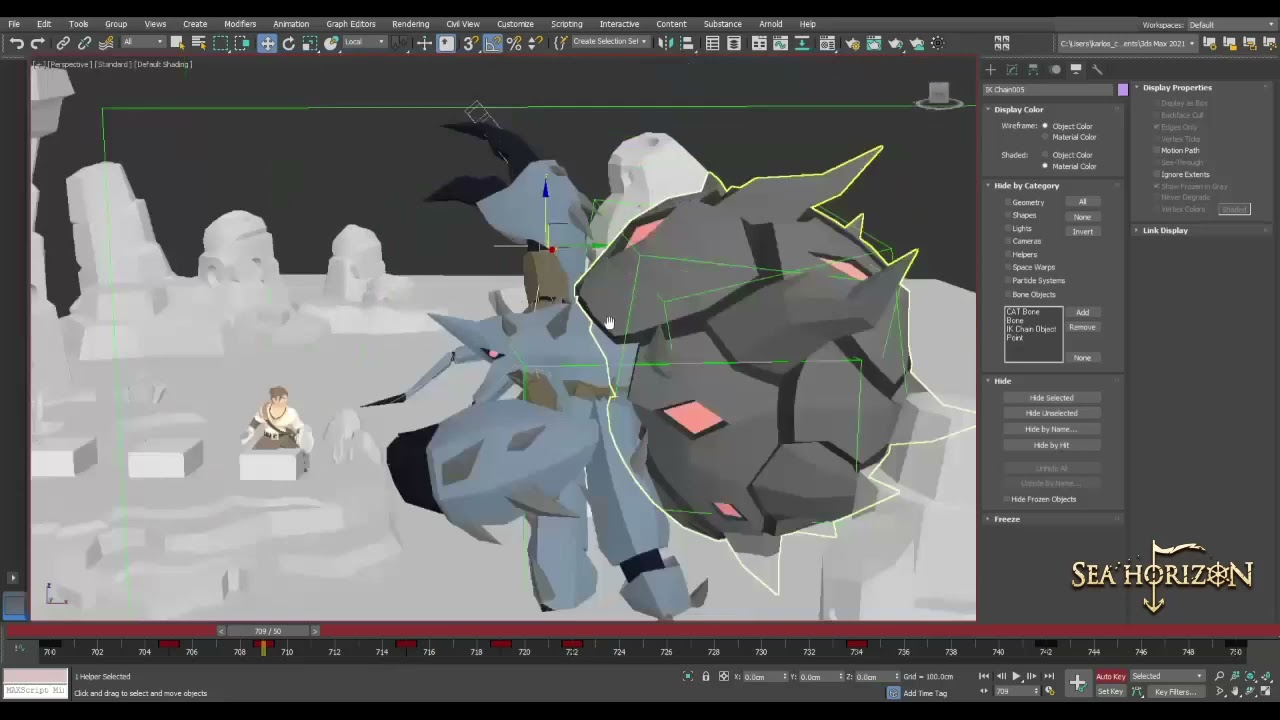The height and width of the screenshot is (720, 1280).
Task: Open the Animation menu
Action: (291, 24)
